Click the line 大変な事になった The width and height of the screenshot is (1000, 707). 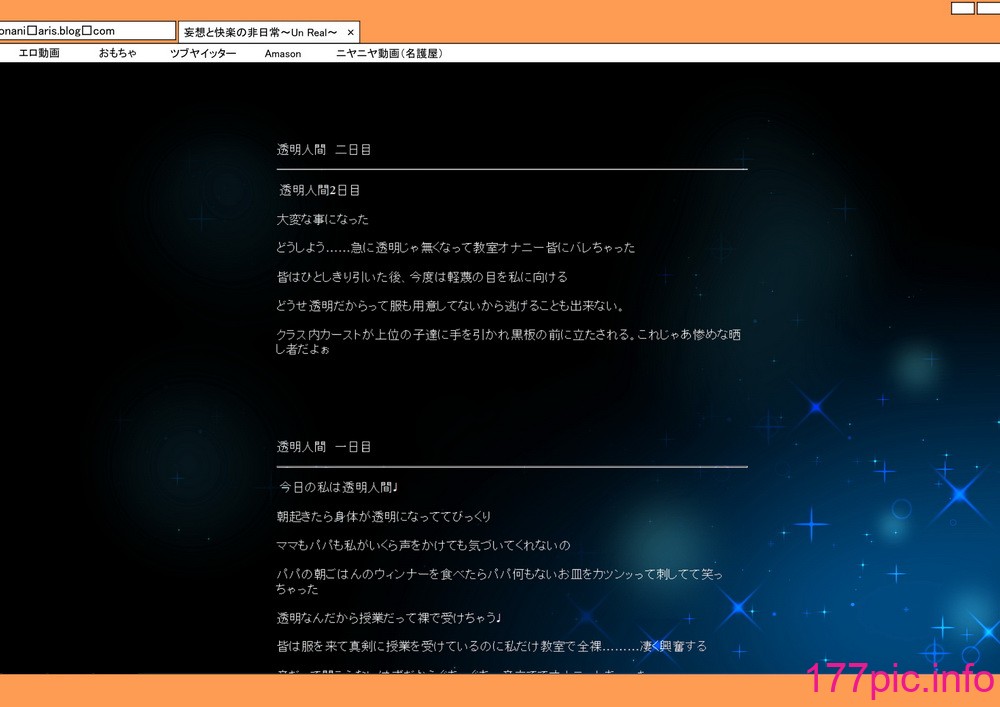pos(323,220)
